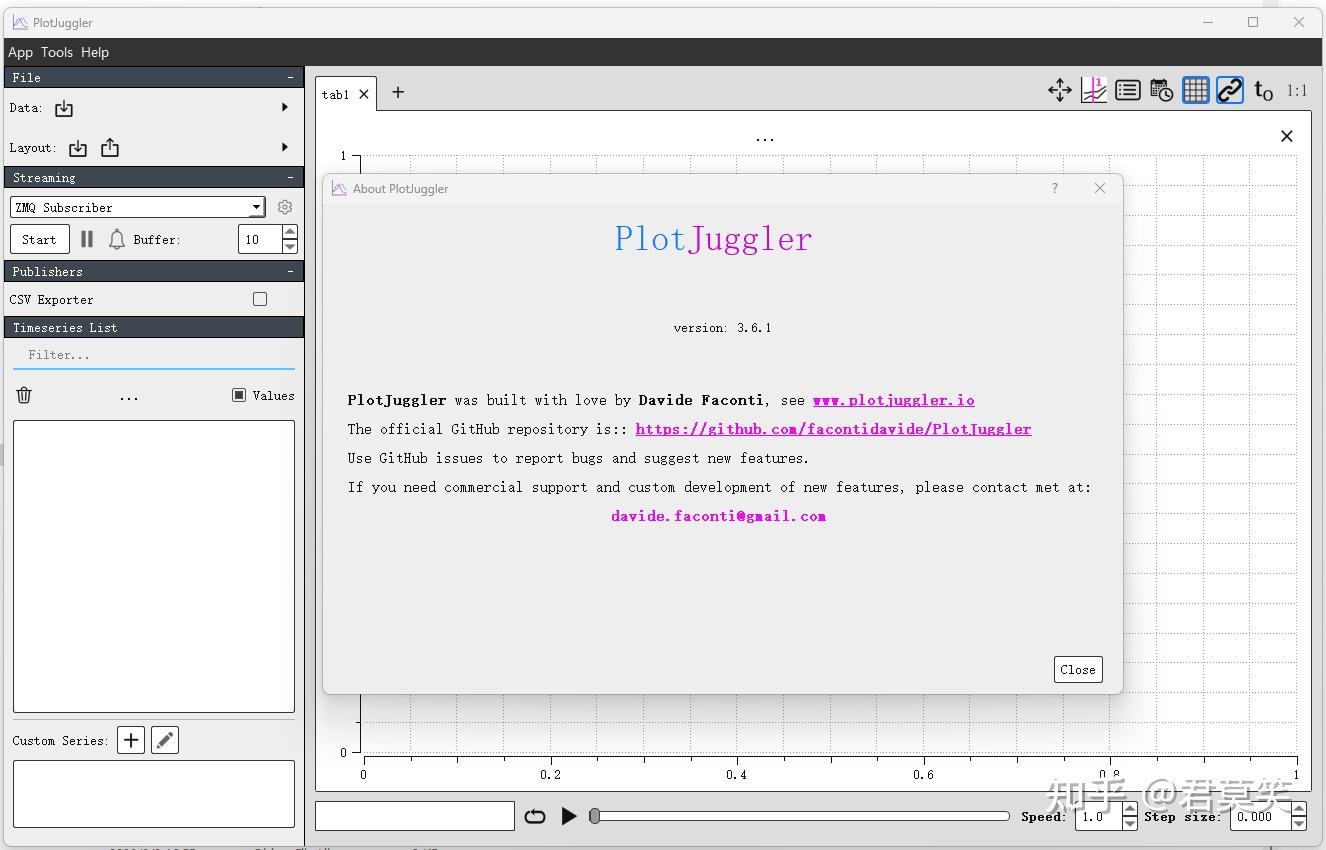Screen dimensions: 1326x850
Task: Decrease the Buffer value
Action: 290,246
